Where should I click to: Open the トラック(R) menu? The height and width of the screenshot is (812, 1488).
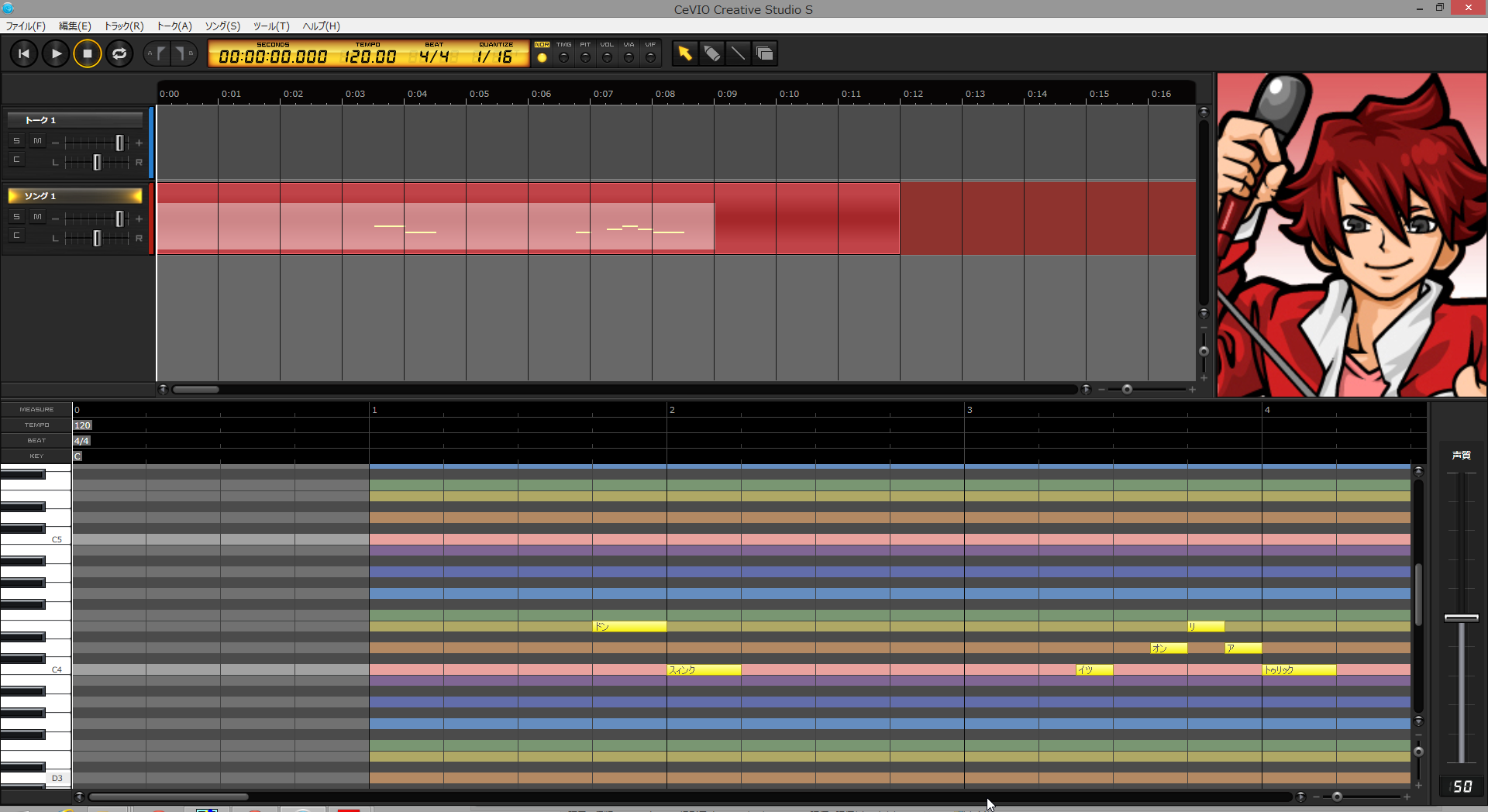(124, 26)
